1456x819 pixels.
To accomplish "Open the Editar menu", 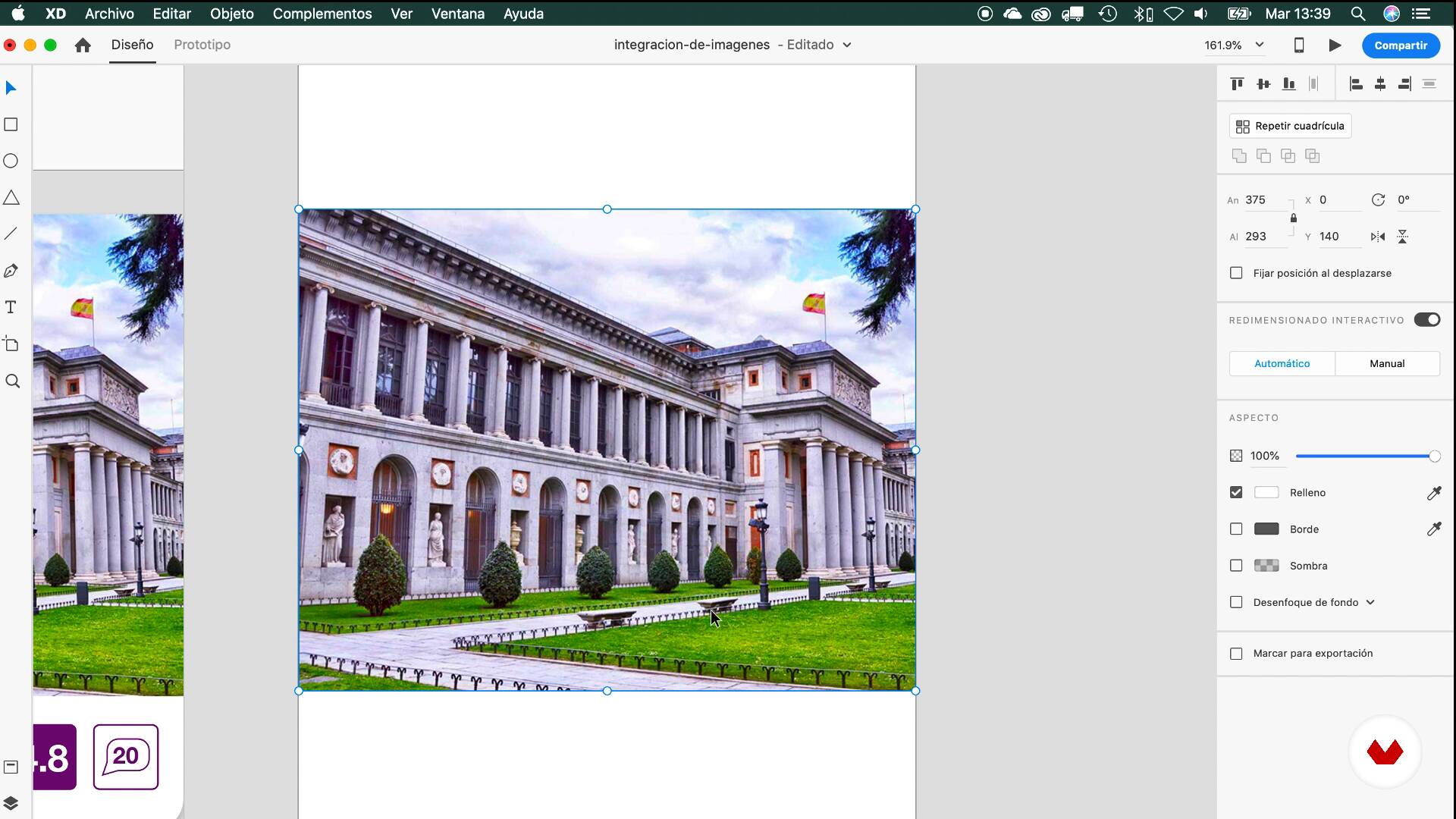I will click(171, 14).
